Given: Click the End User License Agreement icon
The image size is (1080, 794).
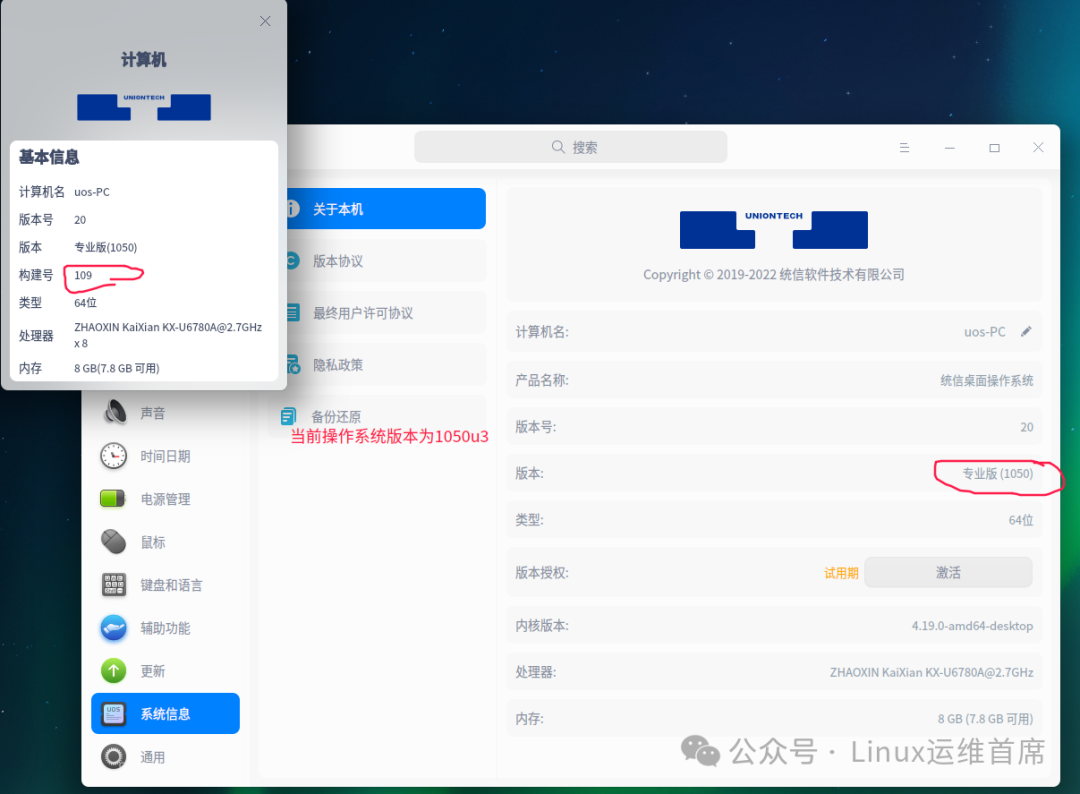Looking at the screenshot, I should (x=293, y=313).
